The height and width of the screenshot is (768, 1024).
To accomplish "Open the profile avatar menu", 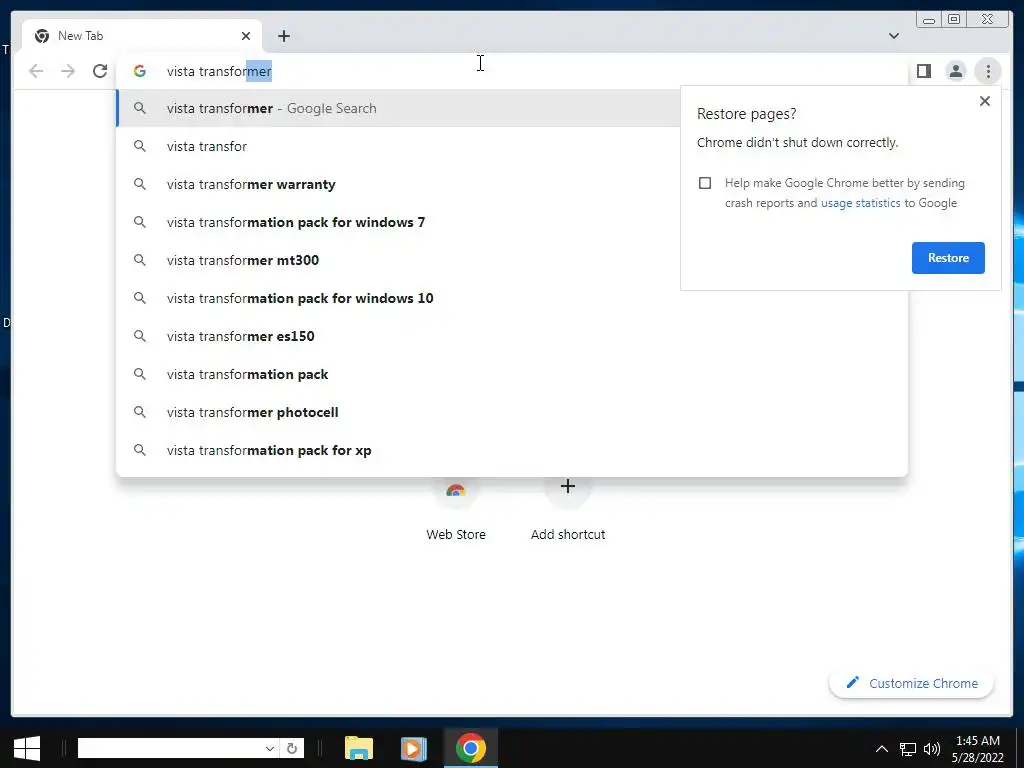I will pos(955,71).
